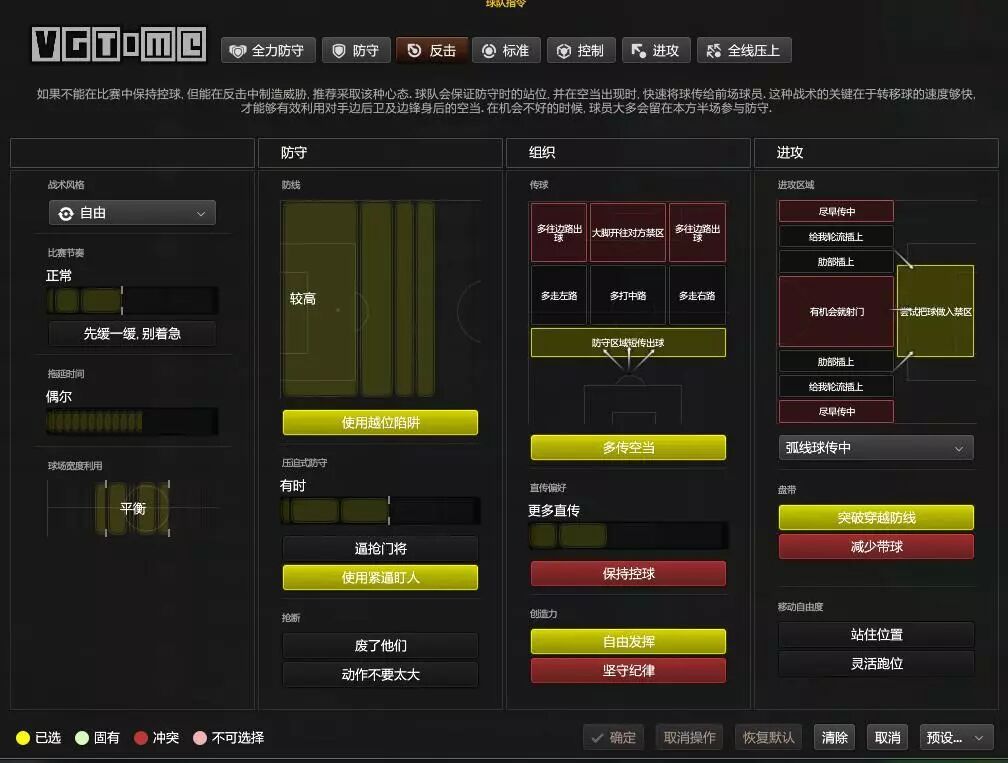Select 多走左路 passing zone
Image resolution: width=1008 pixels, height=763 pixels.
click(x=559, y=296)
